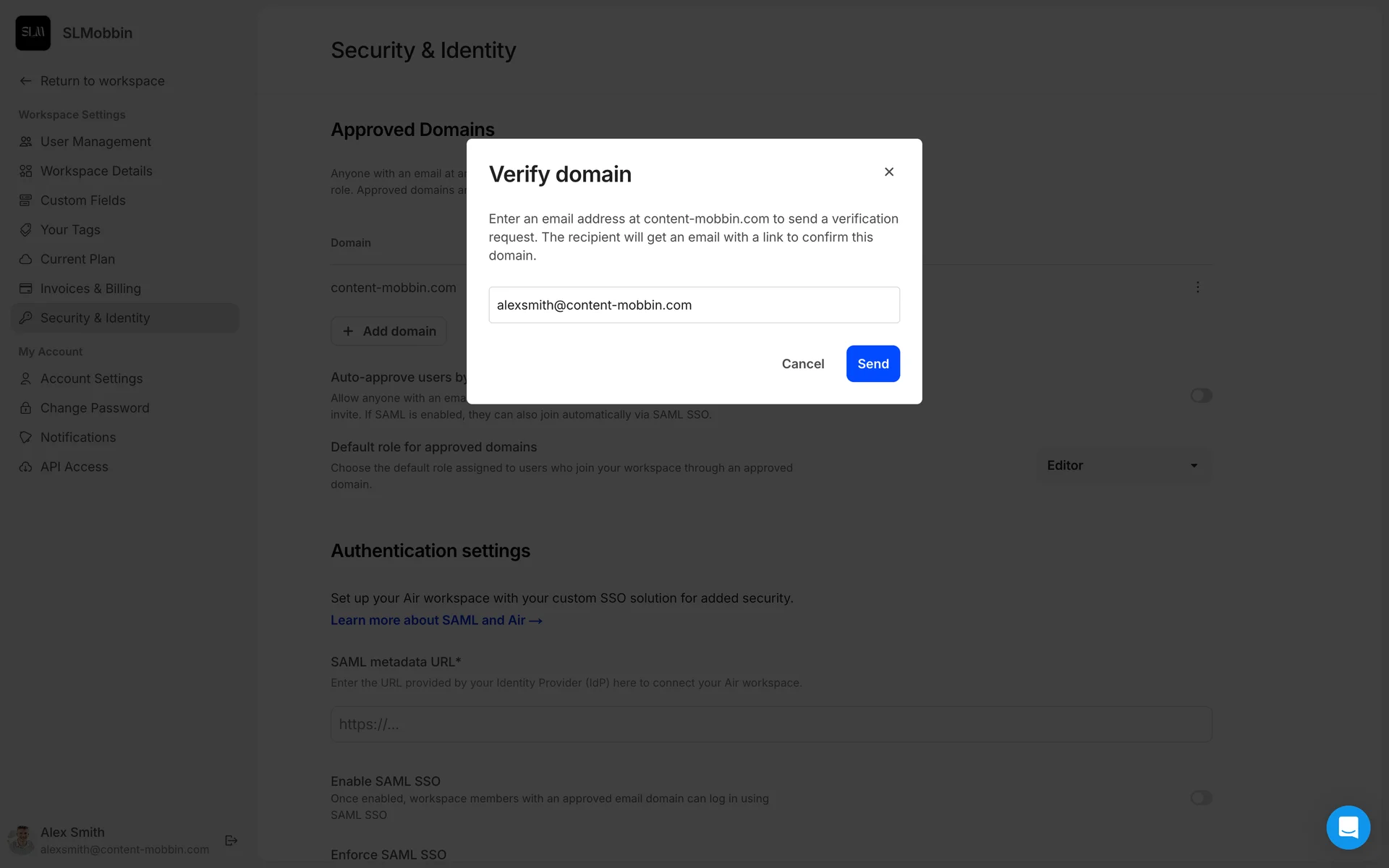Click the Your Tags tag icon
Image resolution: width=1389 pixels, height=868 pixels.
(x=26, y=230)
